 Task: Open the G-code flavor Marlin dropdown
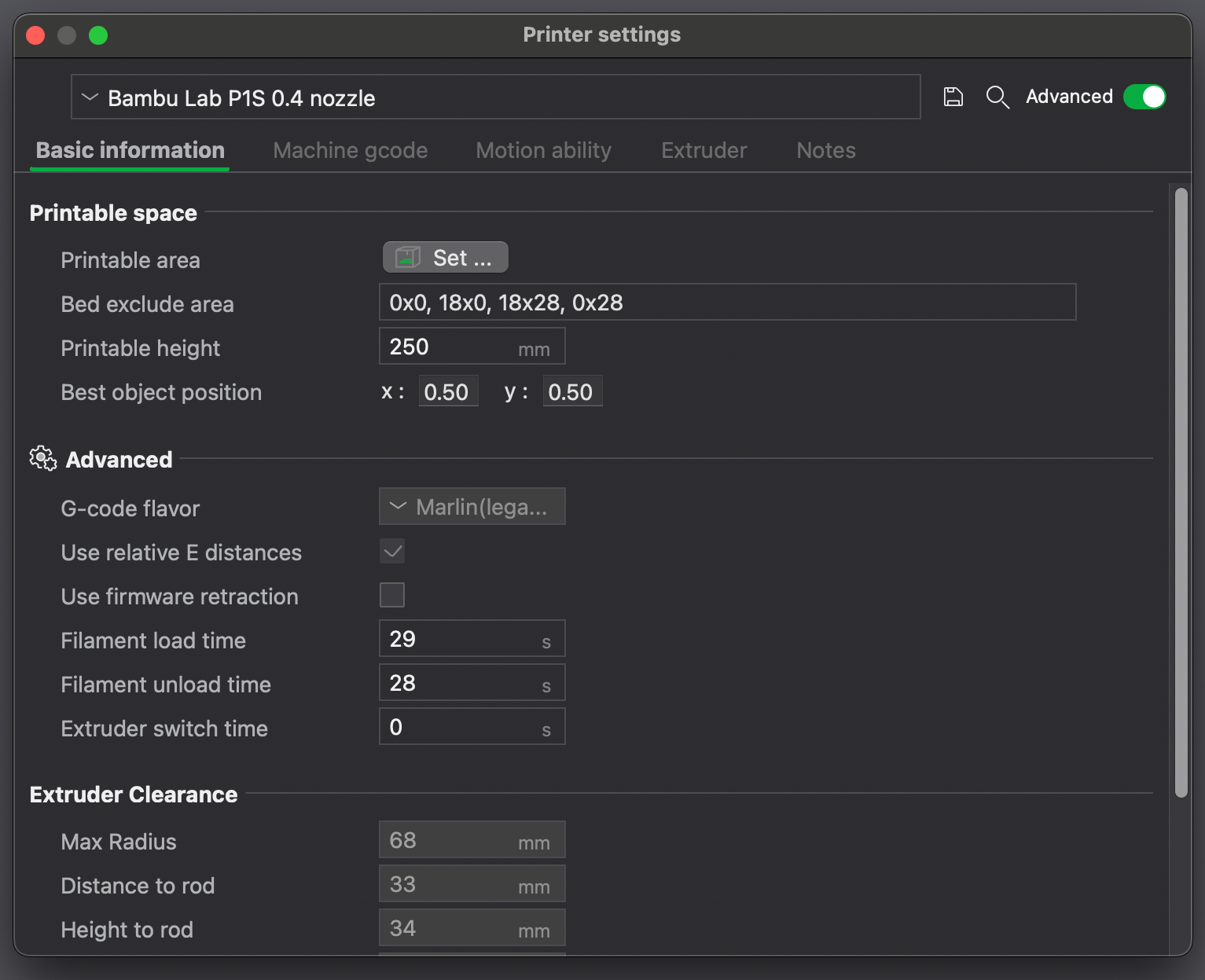pyautogui.click(x=472, y=506)
